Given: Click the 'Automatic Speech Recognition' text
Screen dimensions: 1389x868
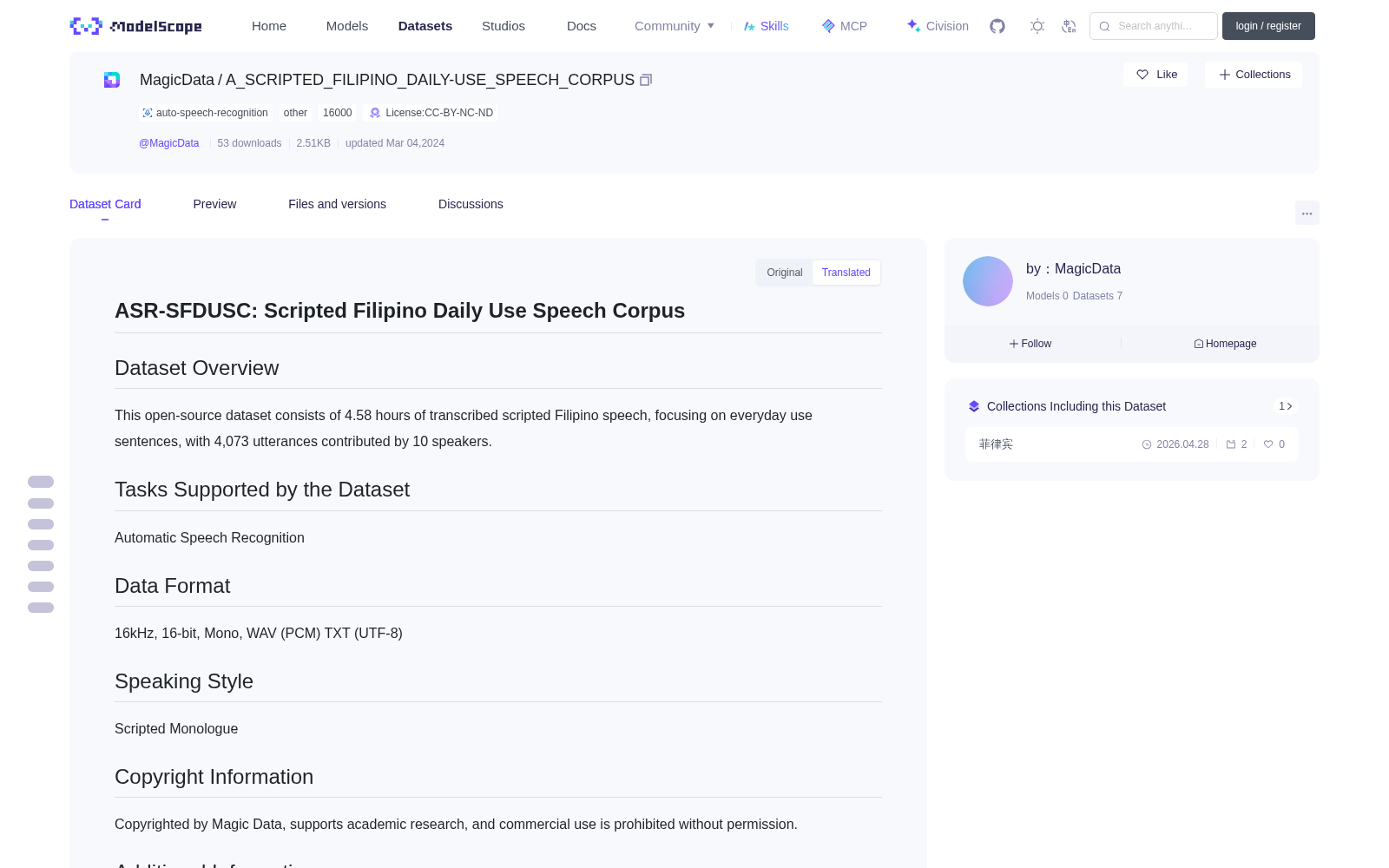Looking at the screenshot, I should tap(209, 538).
